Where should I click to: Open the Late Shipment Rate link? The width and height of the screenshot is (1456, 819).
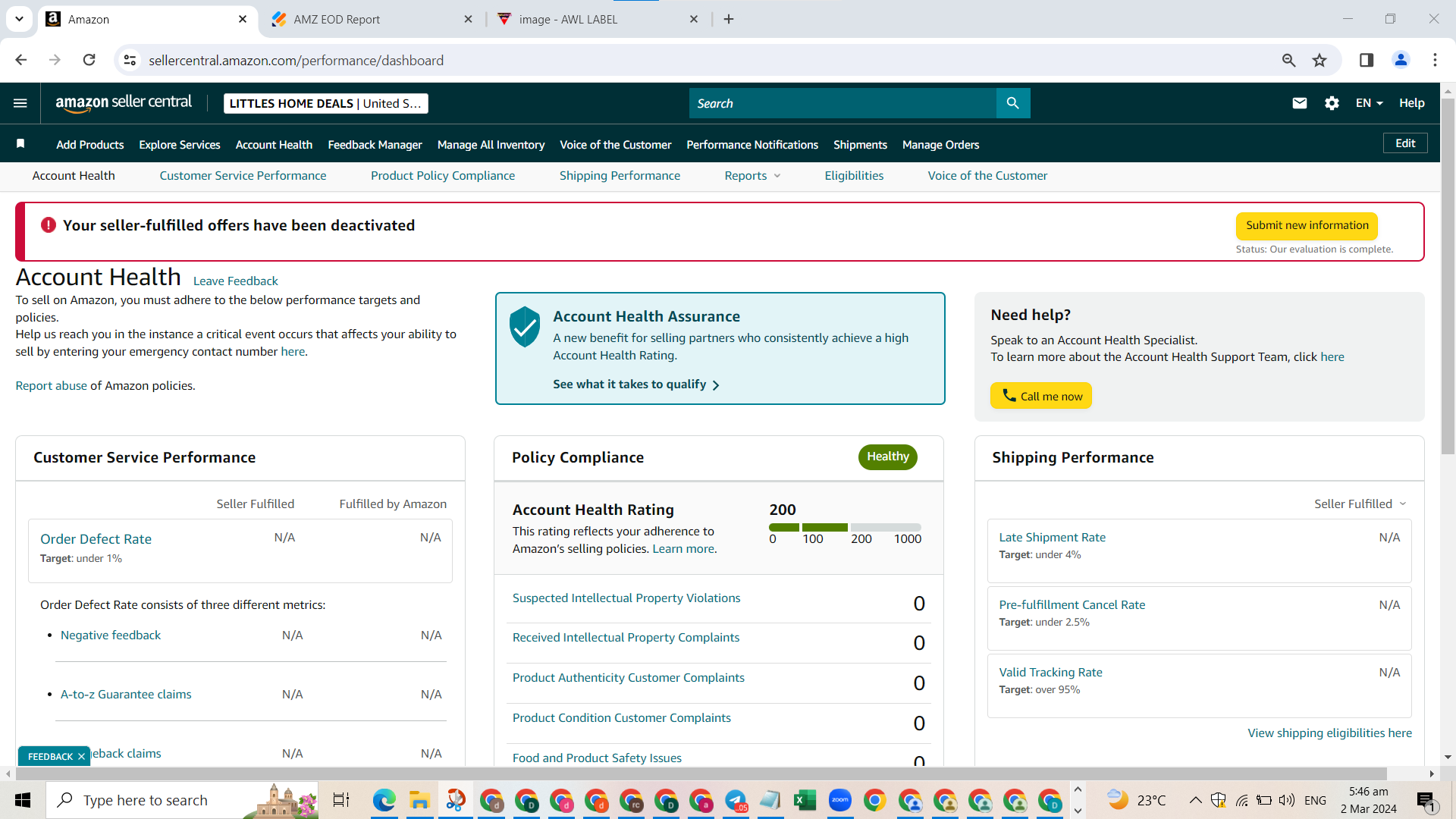tap(1052, 537)
